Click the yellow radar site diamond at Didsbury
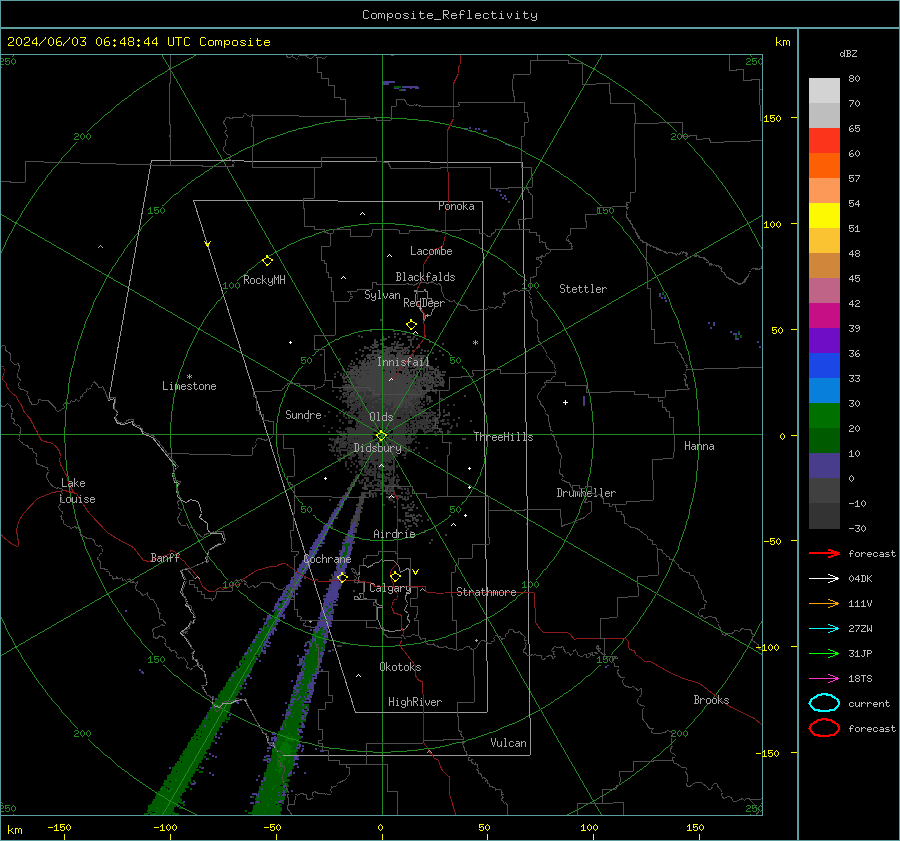Screen dimensions: 900x841 pyautogui.click(x=381, y=436)
